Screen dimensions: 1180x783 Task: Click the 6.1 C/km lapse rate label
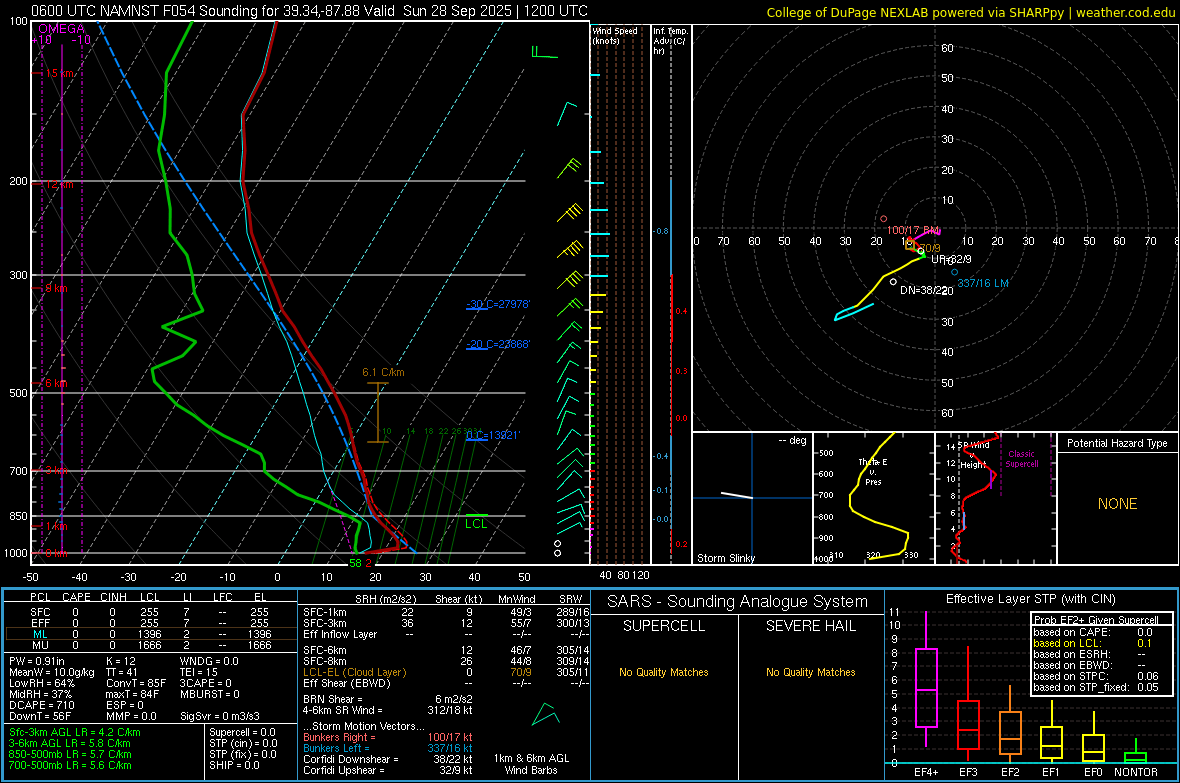click(383, 372)
